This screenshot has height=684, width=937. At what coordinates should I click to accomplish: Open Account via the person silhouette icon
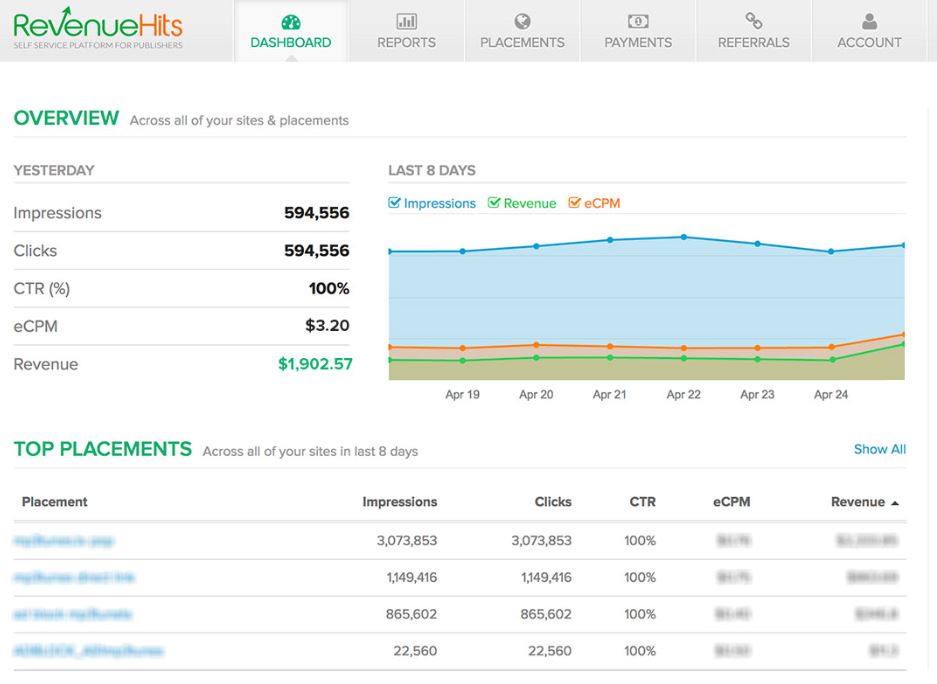pos(869,20)
